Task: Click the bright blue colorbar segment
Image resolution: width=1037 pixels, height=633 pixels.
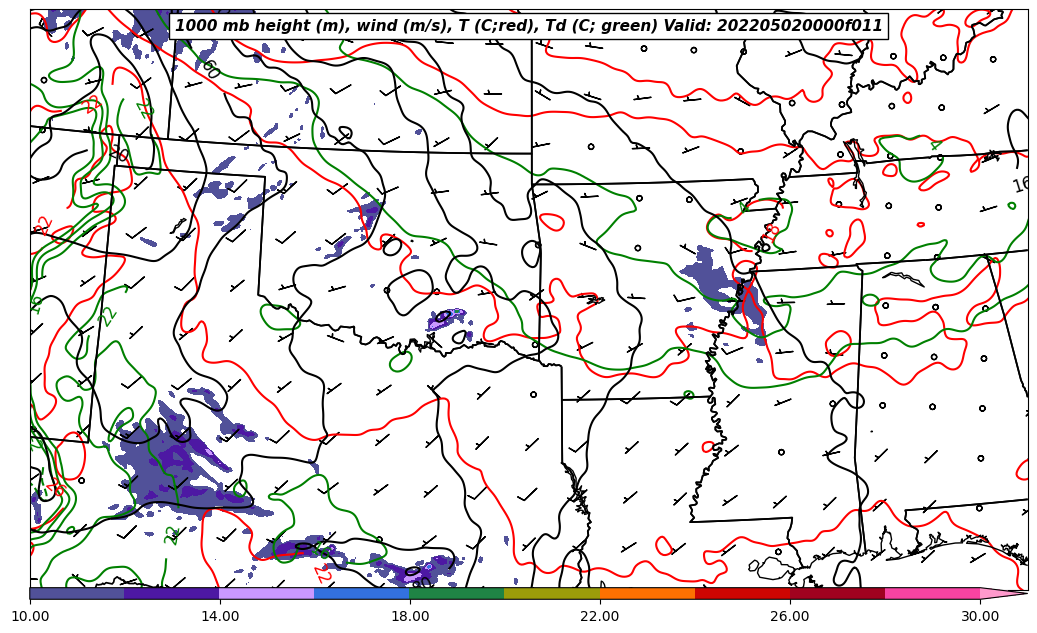Action: tap(362, 593)
